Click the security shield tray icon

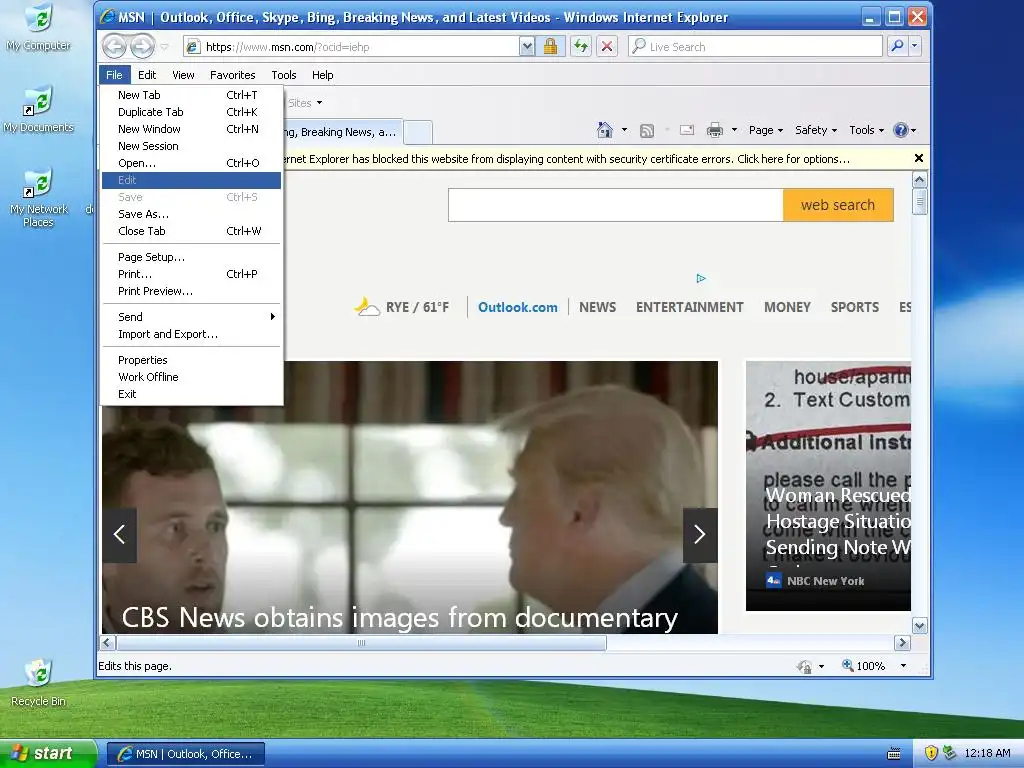(931, 753)
